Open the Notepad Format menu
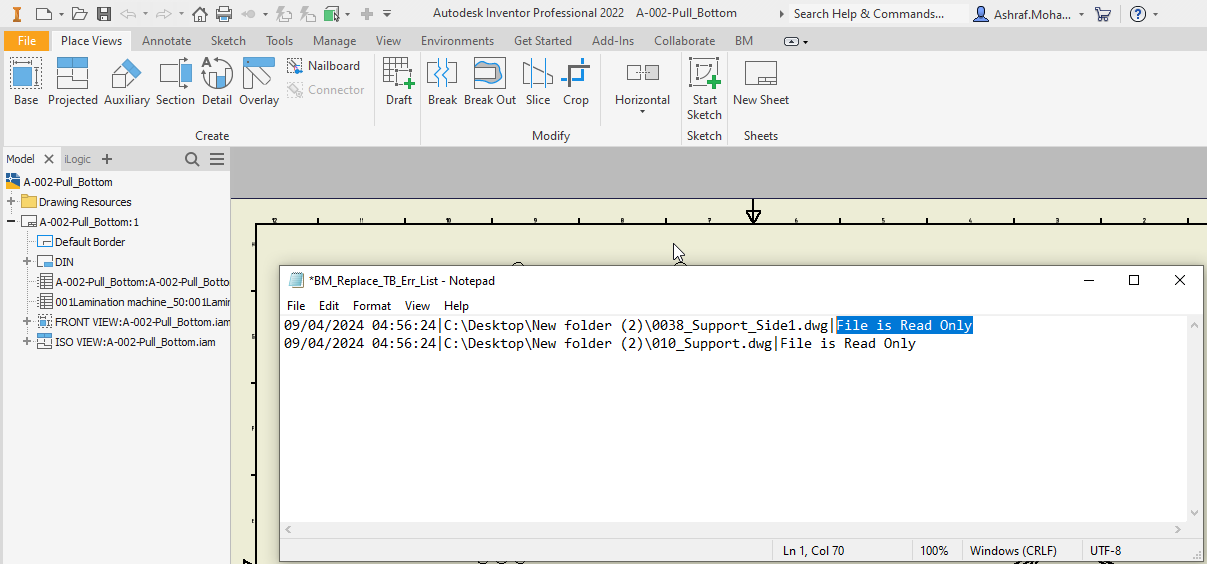 372,306
